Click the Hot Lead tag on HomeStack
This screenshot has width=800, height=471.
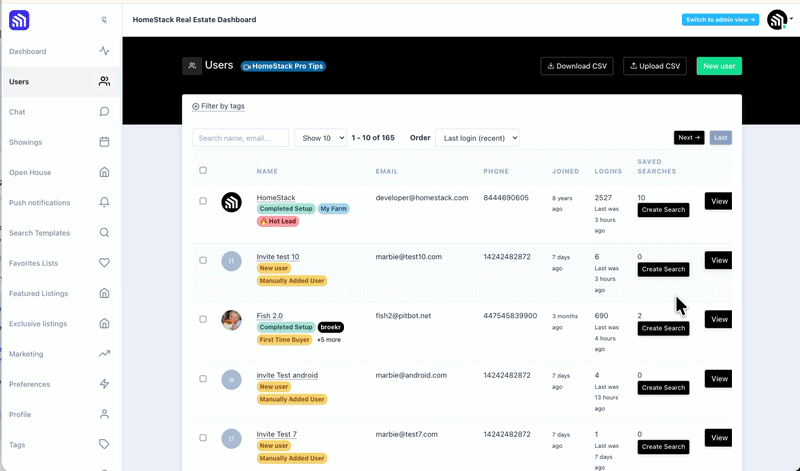tap(278, 221)
